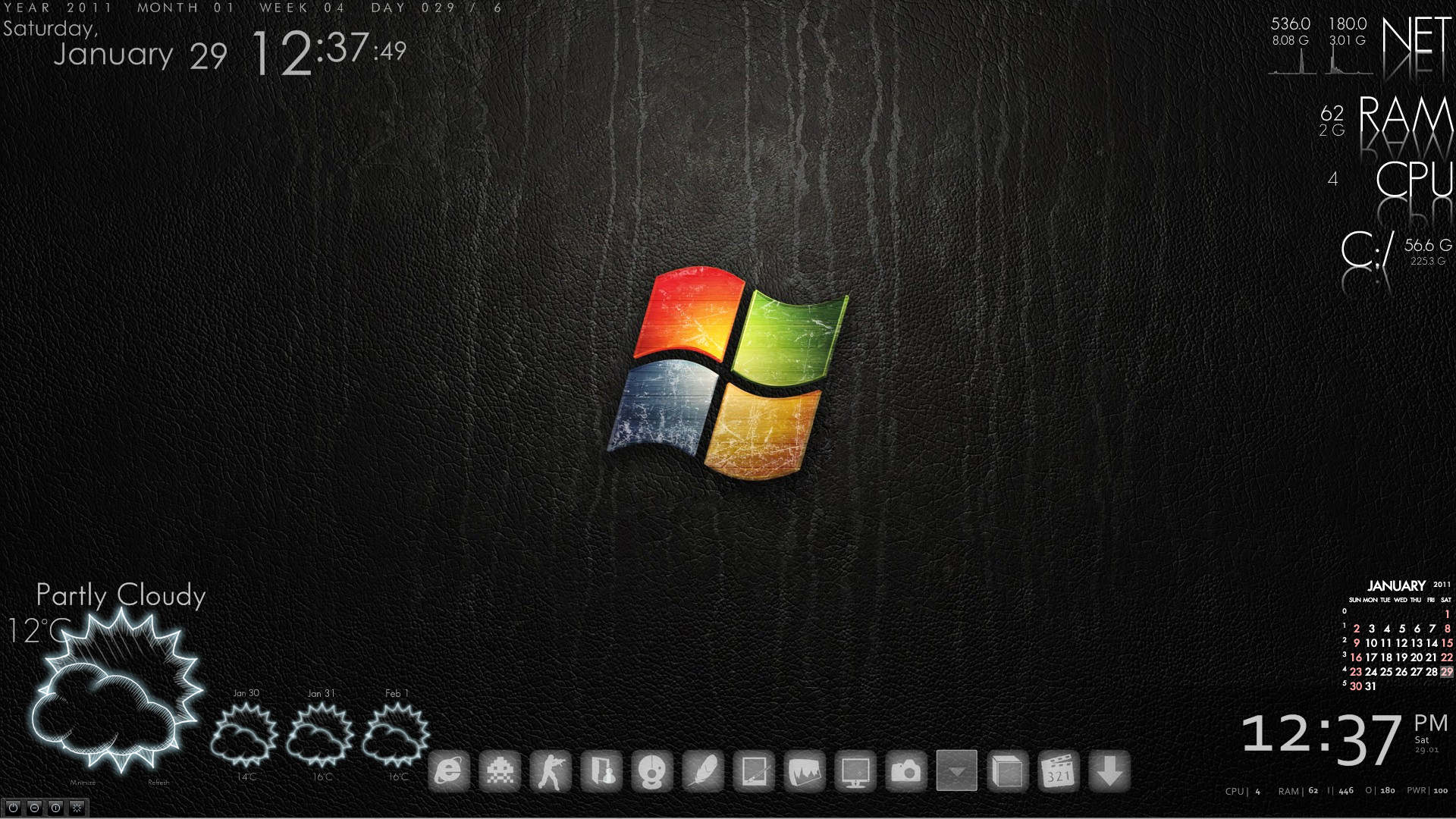Launch Counter-Strike soldier icon in dock
This screenshot has width=1456, height=819.
(551, 771)
